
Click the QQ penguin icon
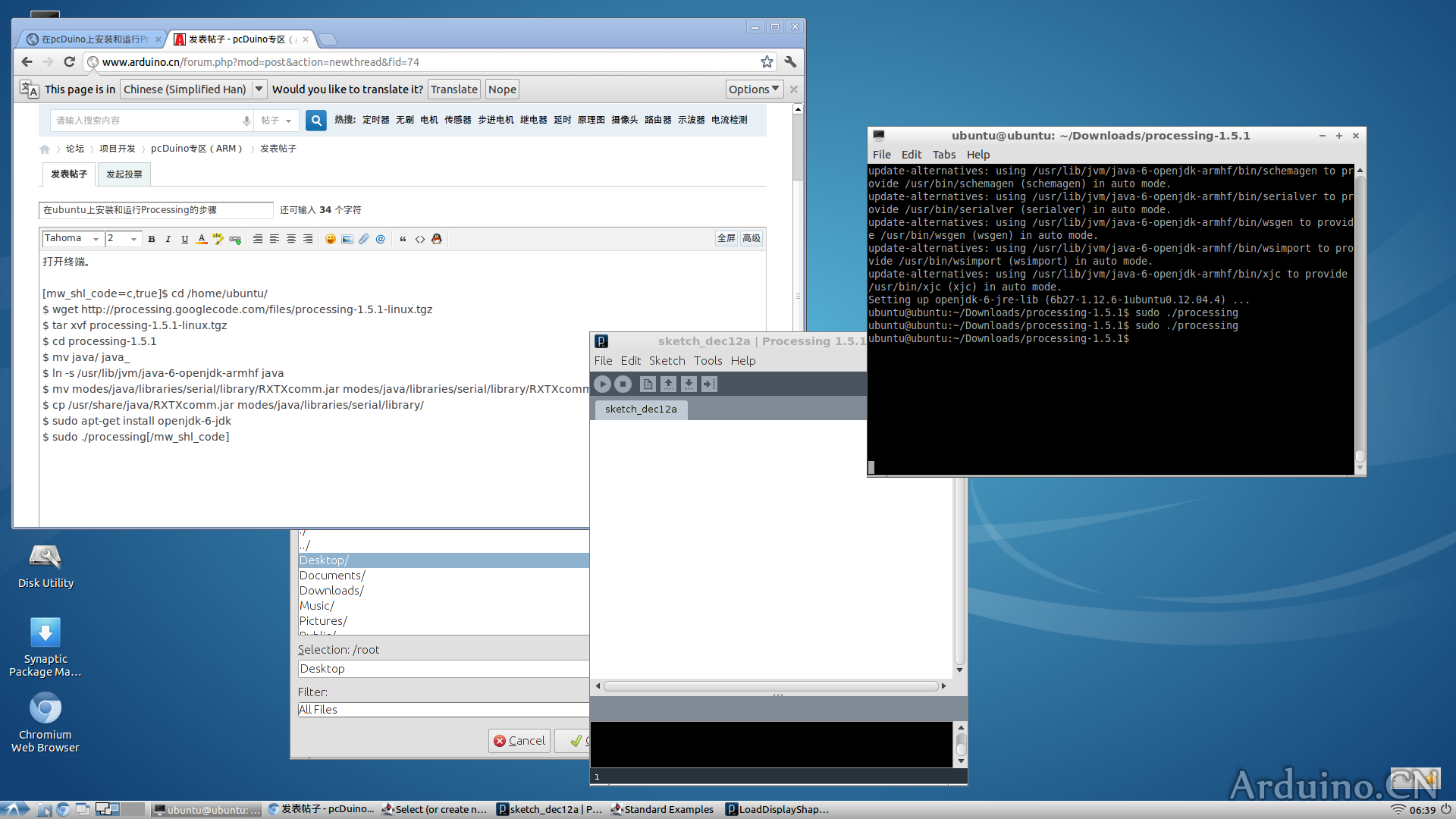(437, 239)
